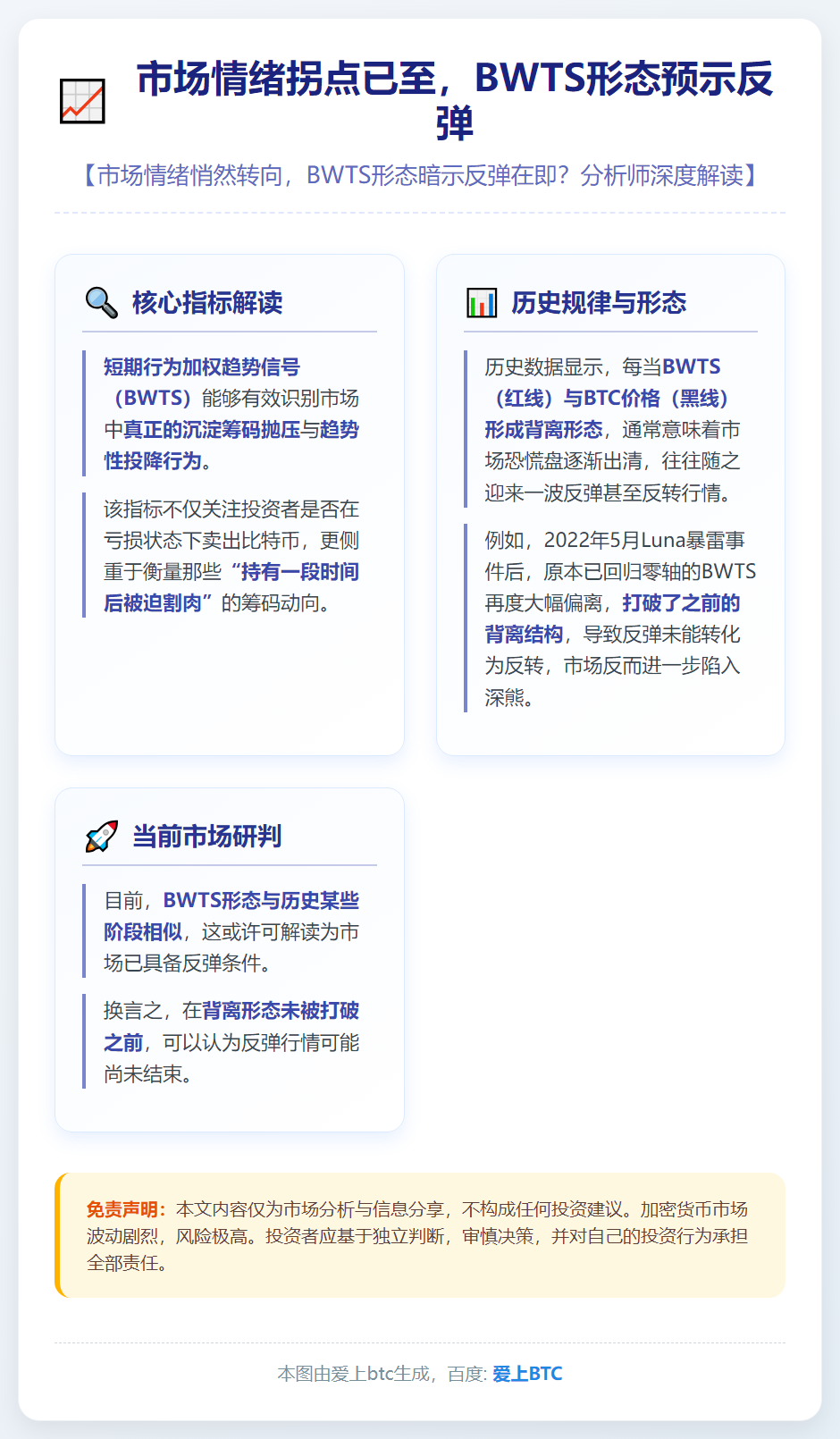
Task: Click the rocket icon next to 当前市场研判
Action: click(101, 837)
